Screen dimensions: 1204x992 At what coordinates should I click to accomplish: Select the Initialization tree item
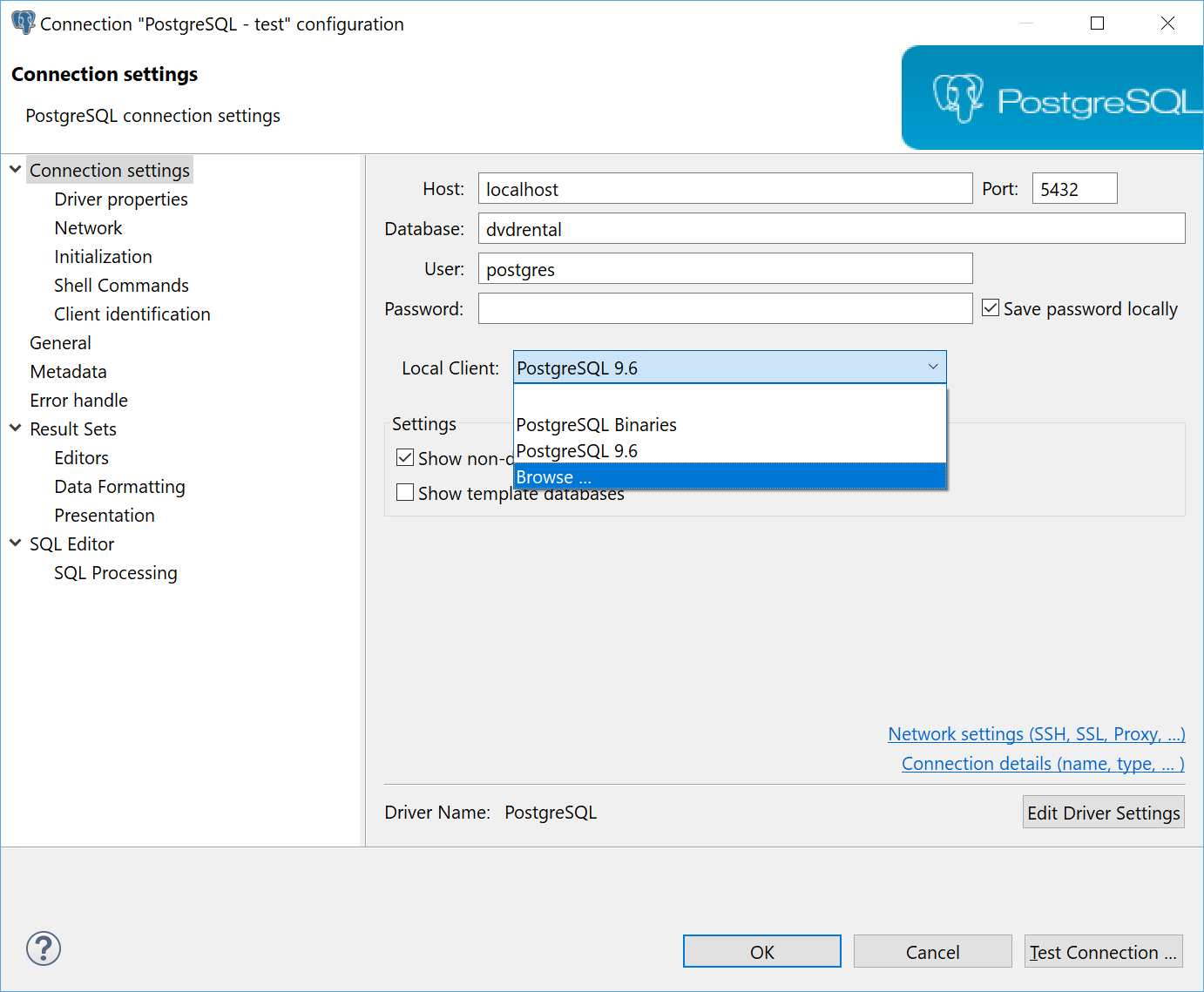103,256
